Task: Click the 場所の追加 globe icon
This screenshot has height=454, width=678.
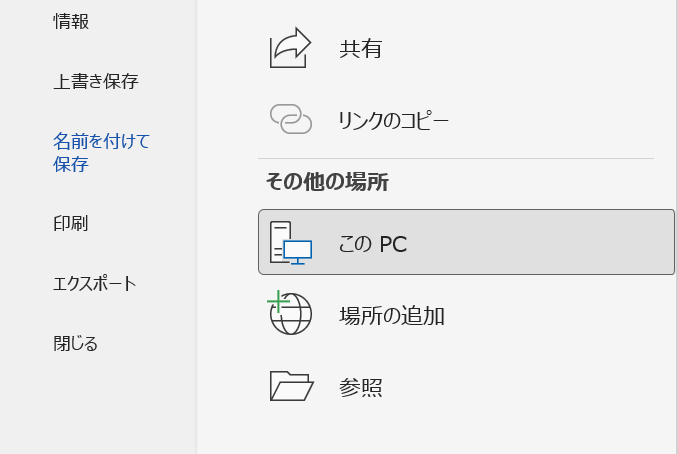Action: pyautogui.click(x=291, y=316)
